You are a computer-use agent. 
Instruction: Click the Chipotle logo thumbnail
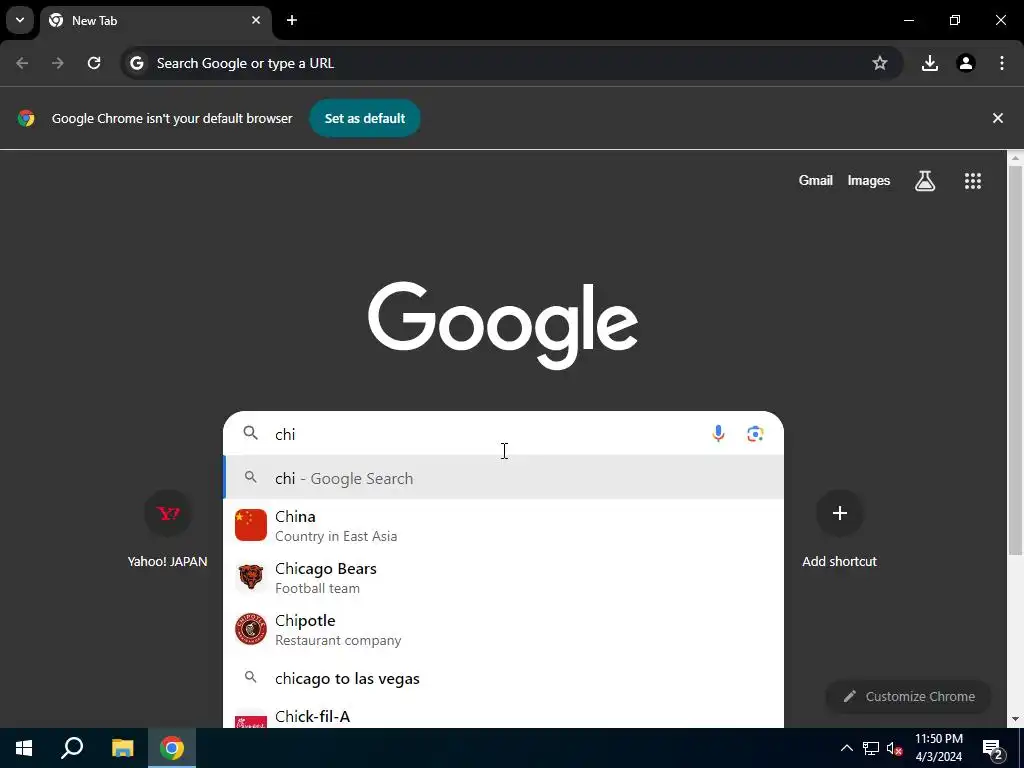click(x=251, y=629)
